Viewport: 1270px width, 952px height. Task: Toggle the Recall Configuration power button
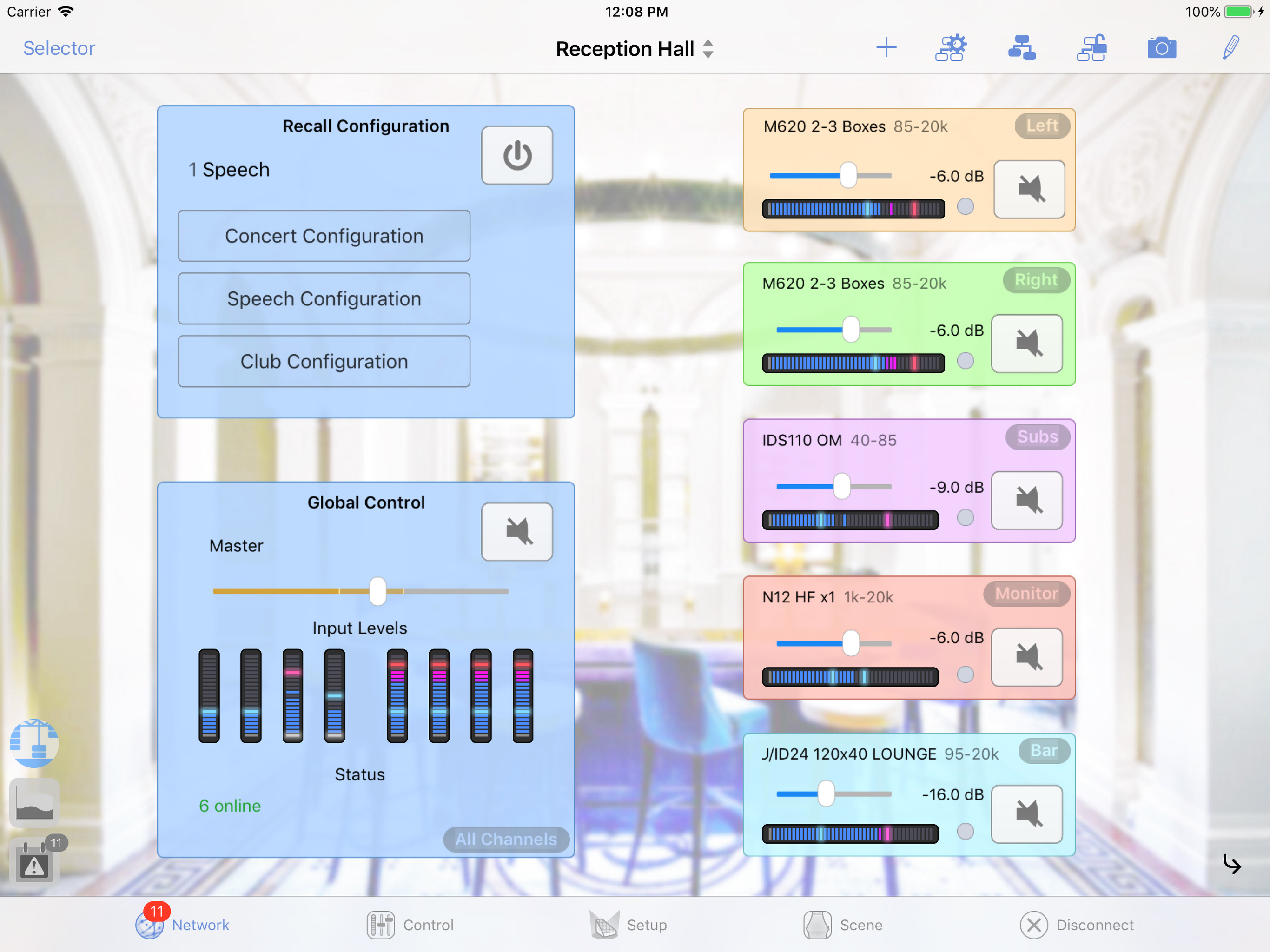pyautogui.click(x=517, y=156)
